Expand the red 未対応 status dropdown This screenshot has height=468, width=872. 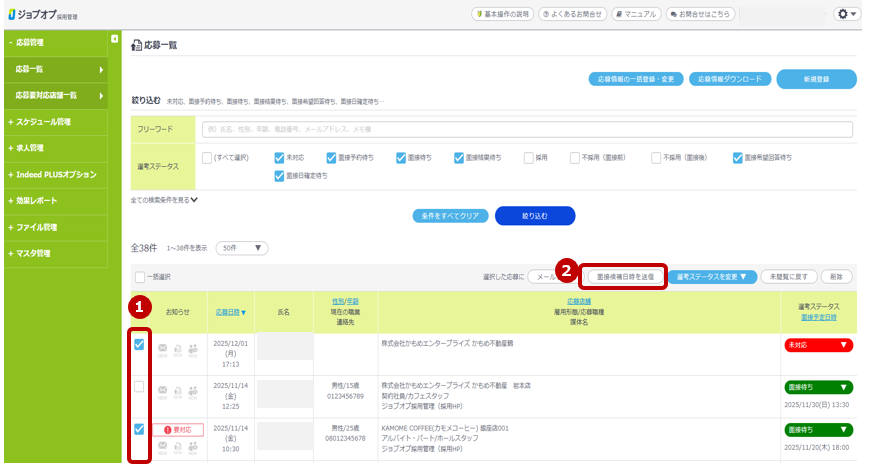818,345
